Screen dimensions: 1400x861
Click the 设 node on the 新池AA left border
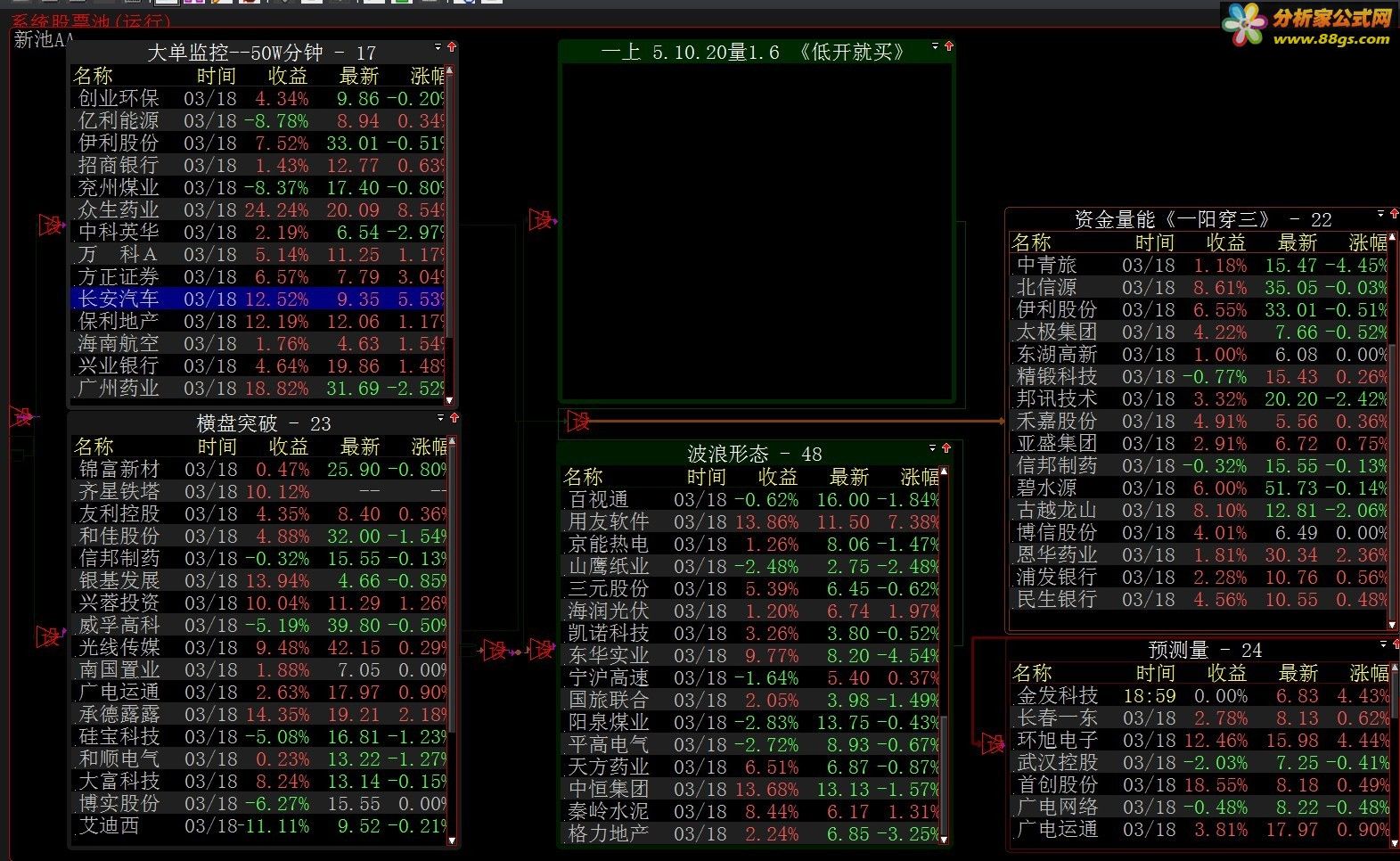23,415
